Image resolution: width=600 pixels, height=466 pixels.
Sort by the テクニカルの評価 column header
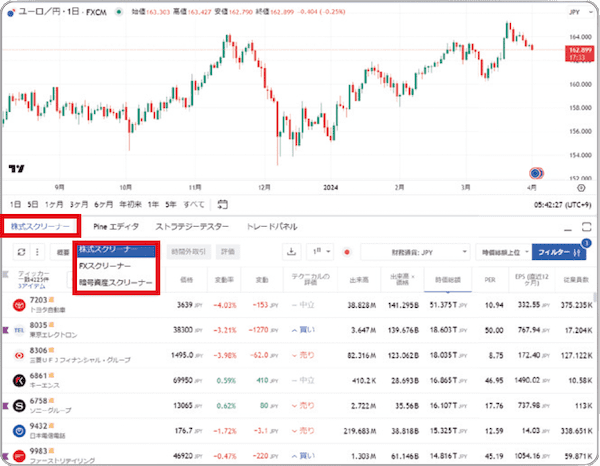pyautogui.click(x=310, y=280)
